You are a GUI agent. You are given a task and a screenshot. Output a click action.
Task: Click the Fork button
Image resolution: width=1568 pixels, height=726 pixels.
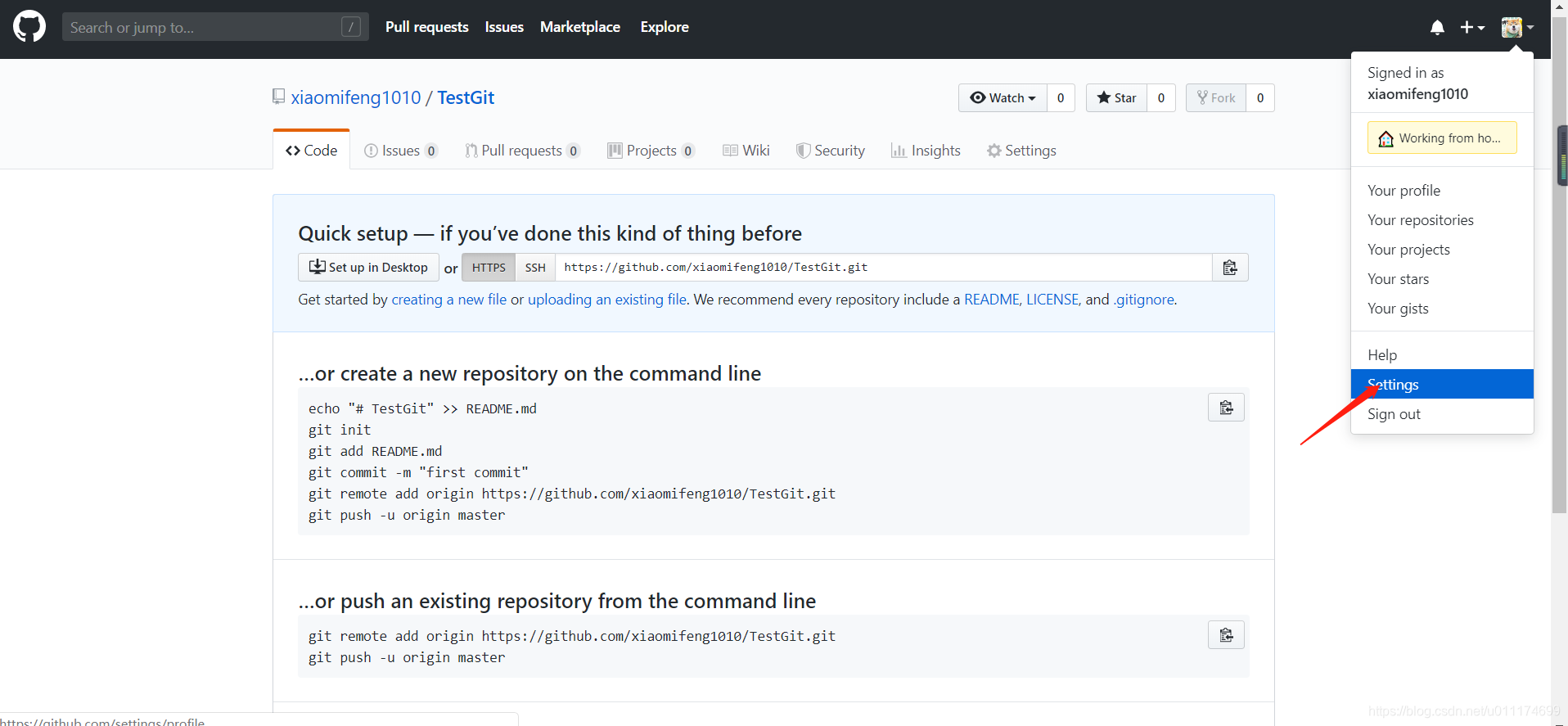(1216, 98)
